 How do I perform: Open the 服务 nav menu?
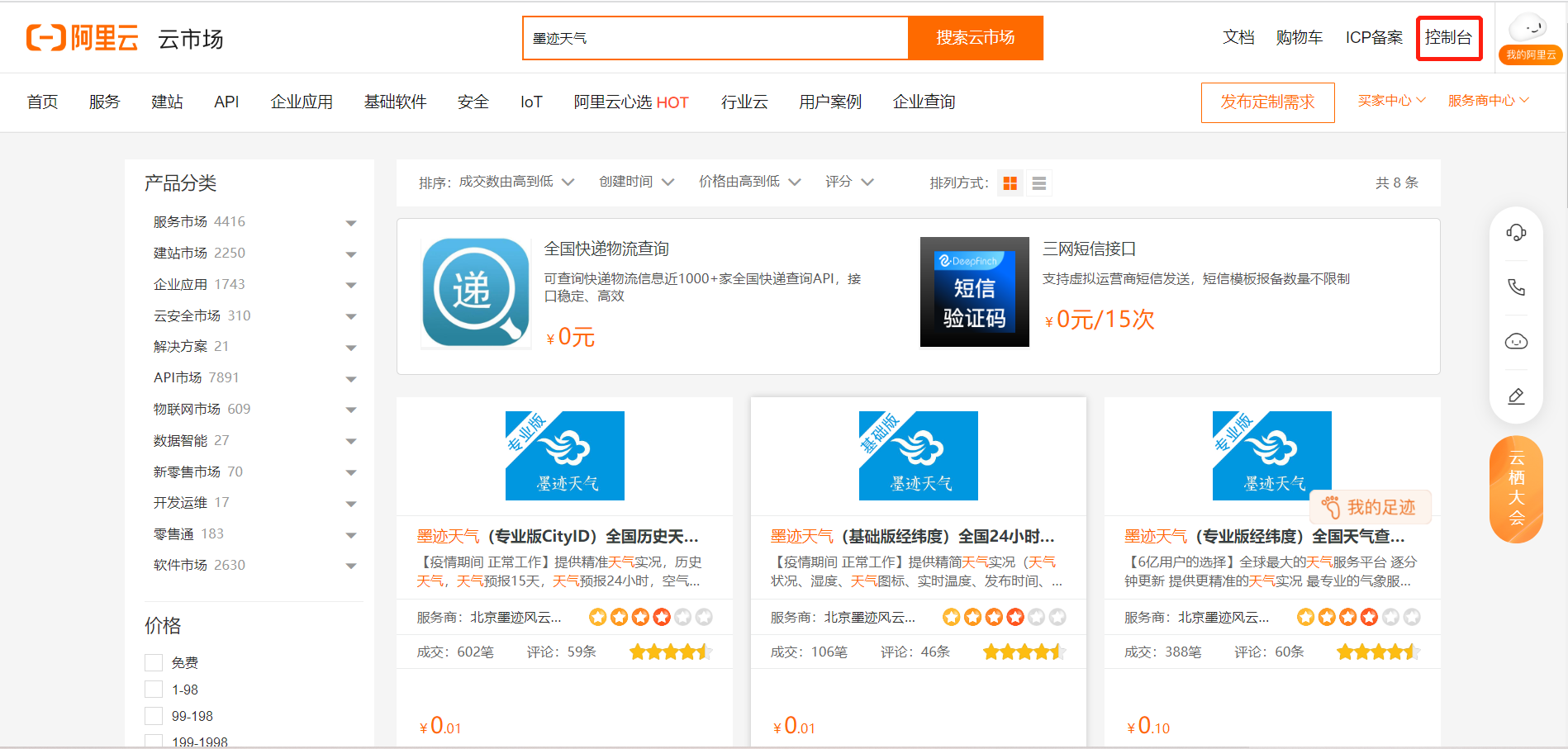105,102
